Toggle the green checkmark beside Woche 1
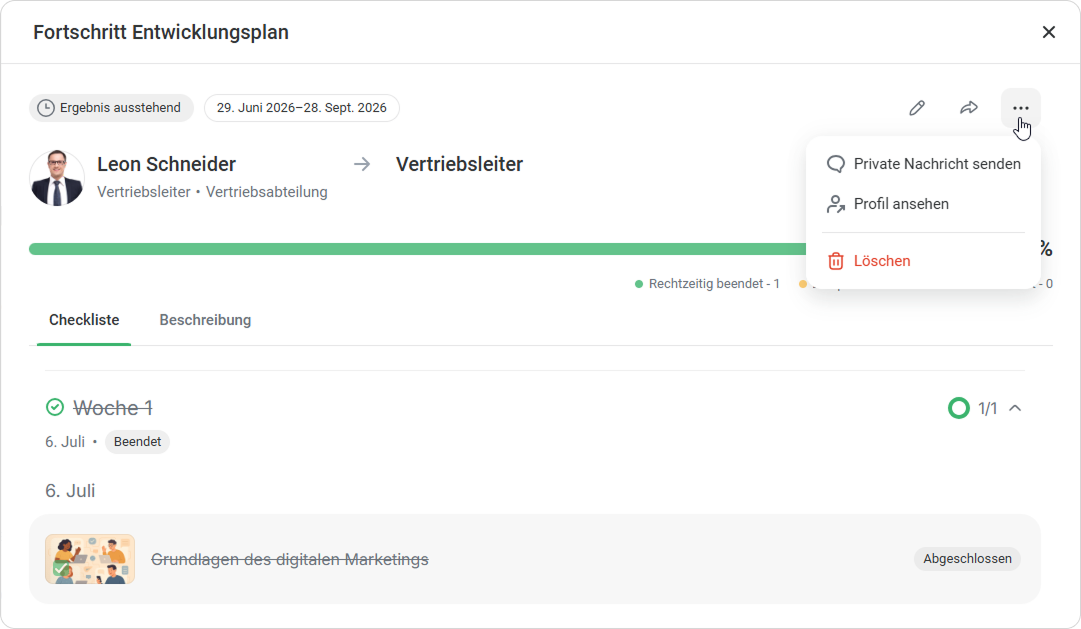The height and width of the screenshot is (629, 1081). (54, 408)
